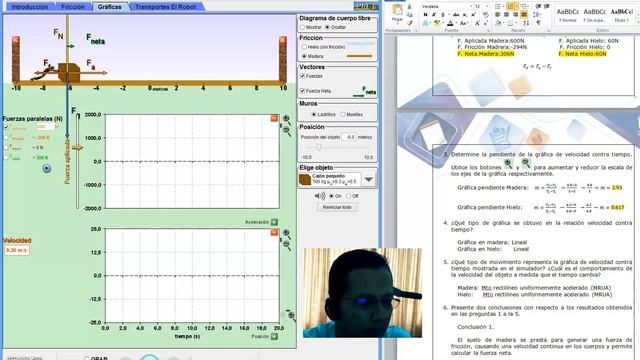The image size is (640, 360).
Task: Open the Verdana font name dropdown
Action: [x=471, y=7]
